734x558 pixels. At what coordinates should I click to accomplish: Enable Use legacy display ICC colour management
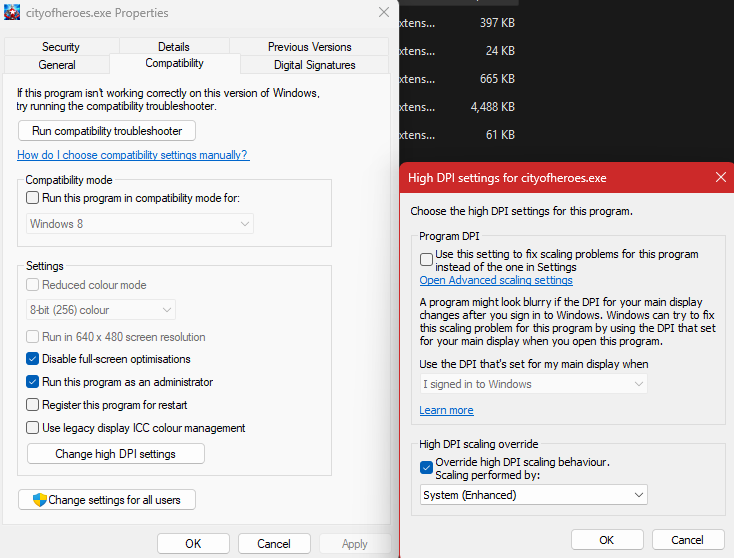(33, 428)
